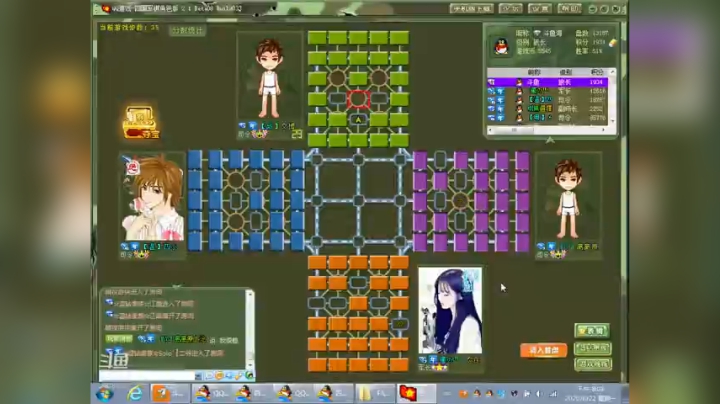Switch to the fourth QQ penguin taskbar window

tap(334, 394)
